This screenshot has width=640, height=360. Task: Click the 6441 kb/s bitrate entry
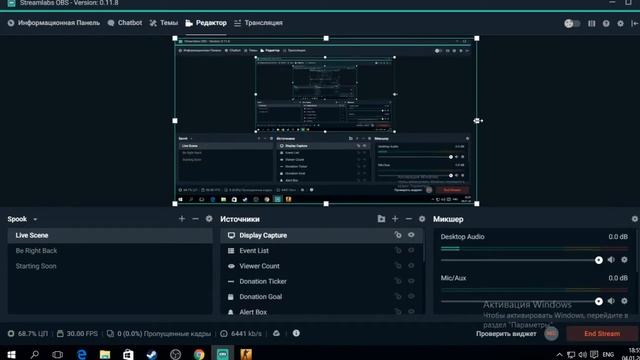pyautogui.click(x=241, y=333)
